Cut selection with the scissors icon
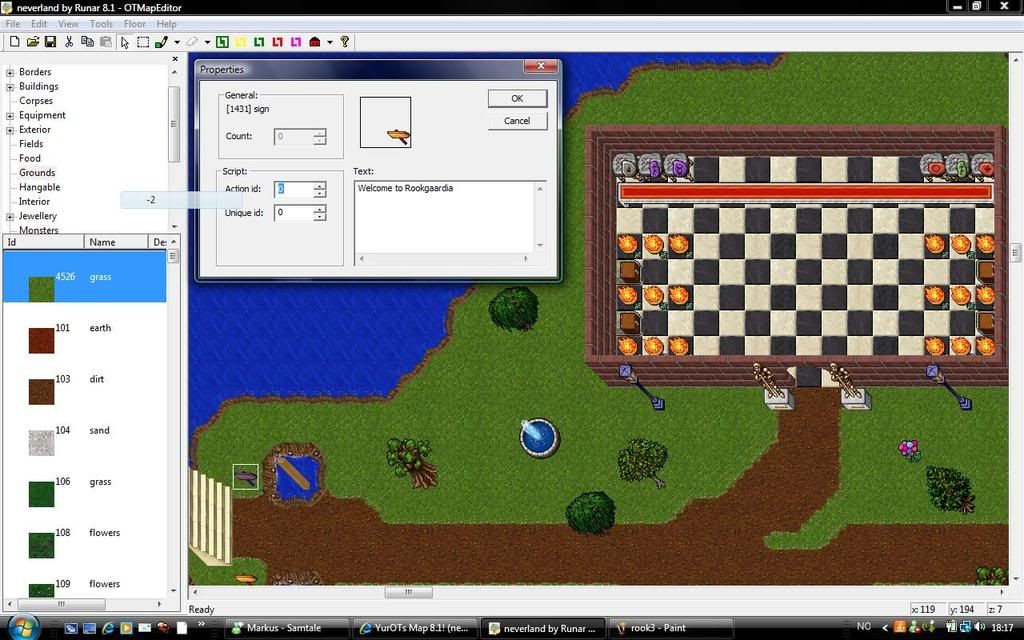This screenshot has height=640, width=1024. 69,42
